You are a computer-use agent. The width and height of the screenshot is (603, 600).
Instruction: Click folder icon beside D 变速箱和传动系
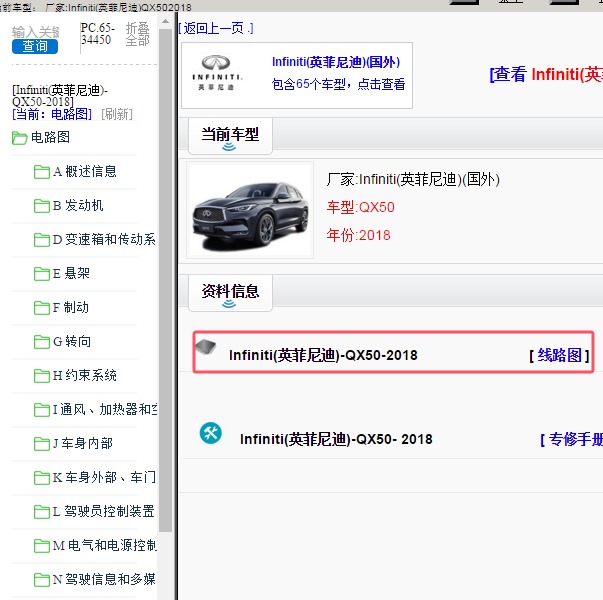42,240
